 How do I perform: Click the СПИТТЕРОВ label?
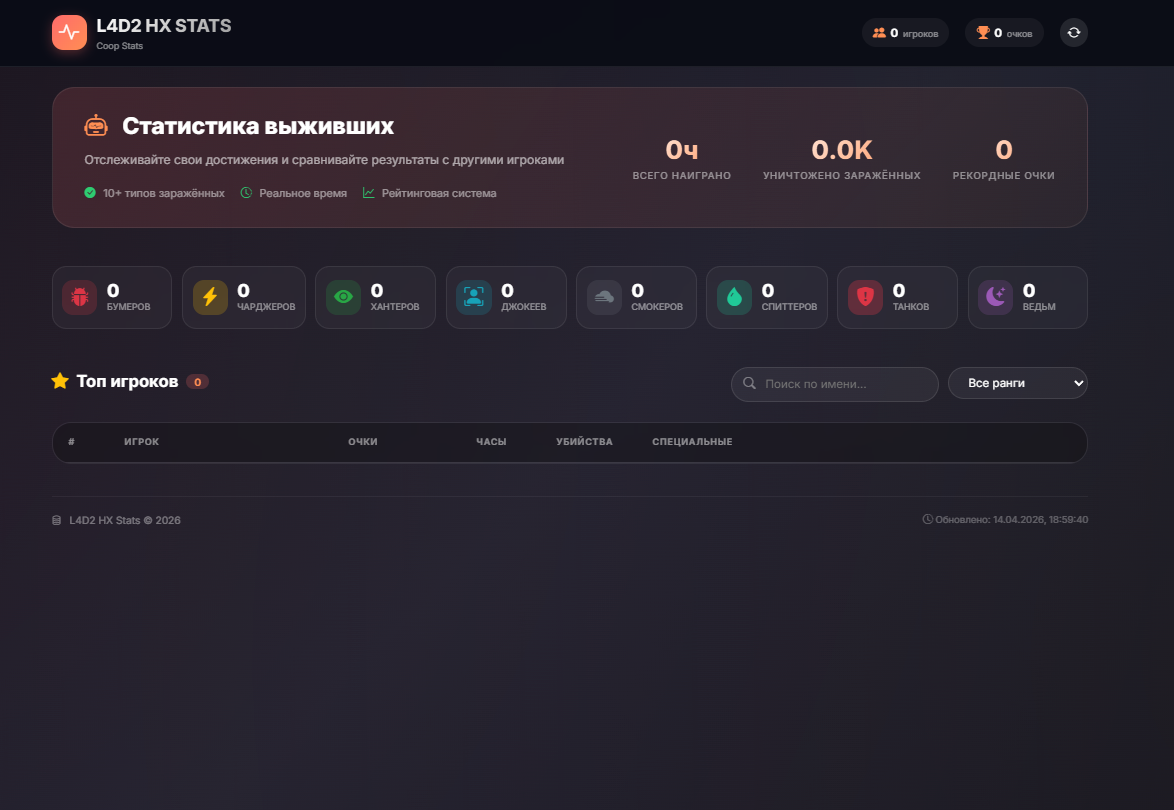coord(789,307)
